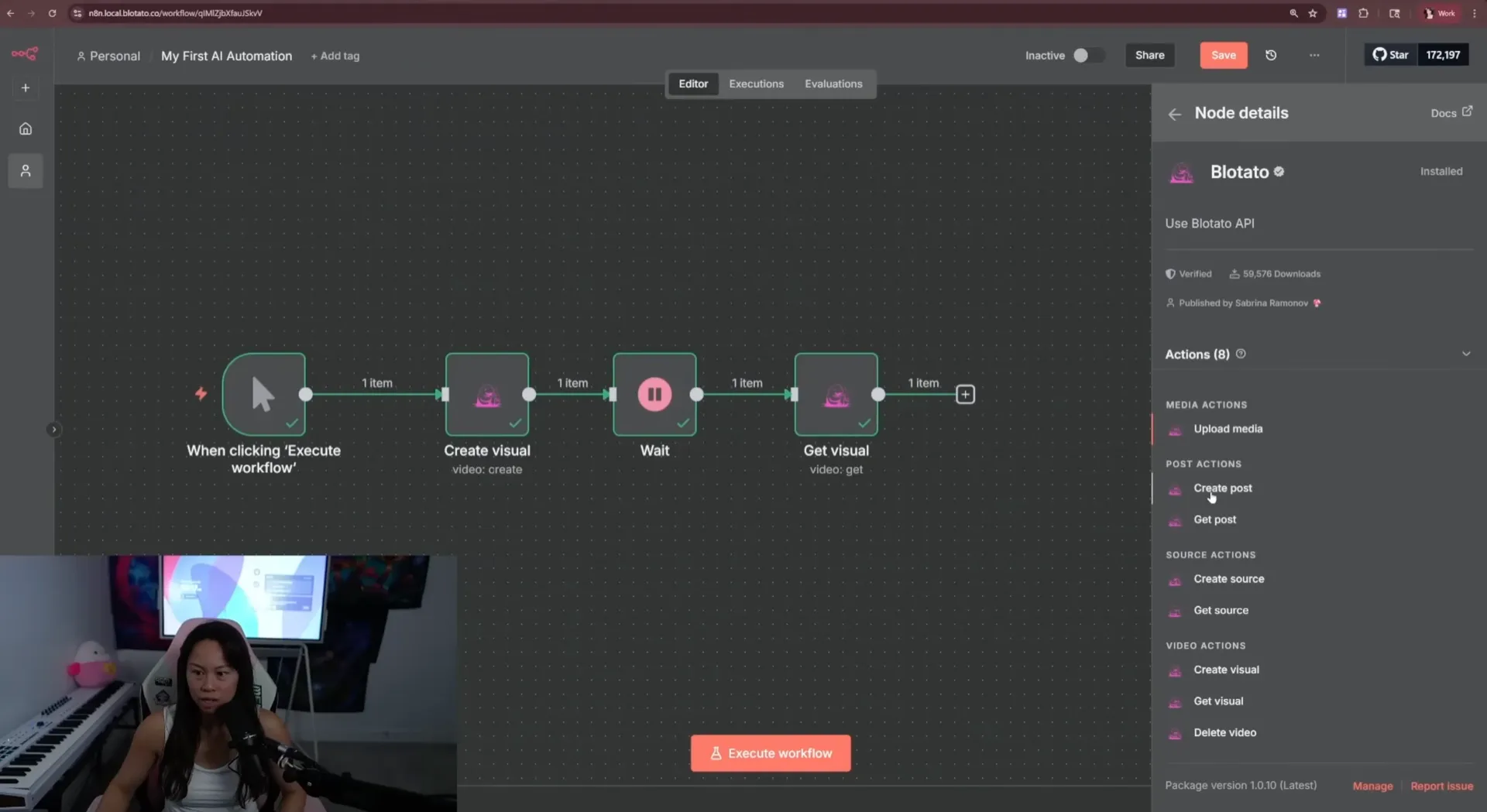The image size is (1487, 812).
Task: Click the Add tag link
Action: 335,56
